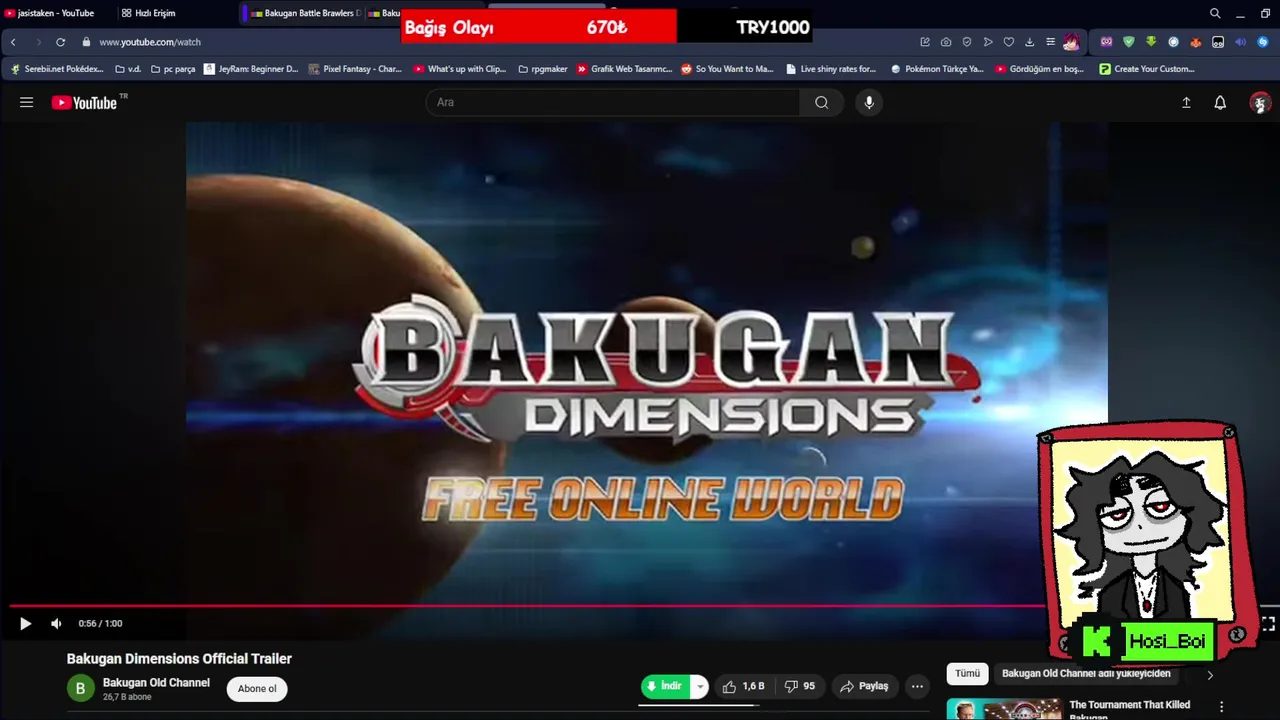Open the Serebii.net Pokédex bookmark

(x=57, y=69)
